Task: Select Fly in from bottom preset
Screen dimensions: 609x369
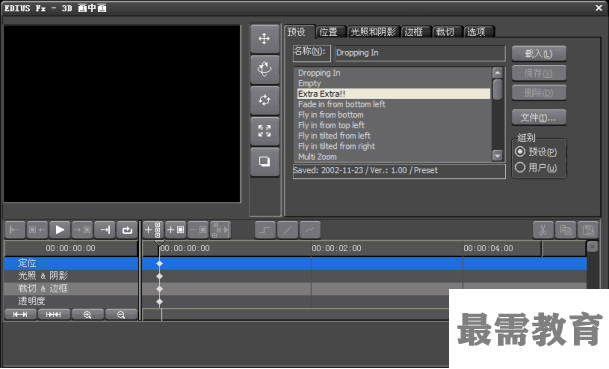Action: click(393, 115)
